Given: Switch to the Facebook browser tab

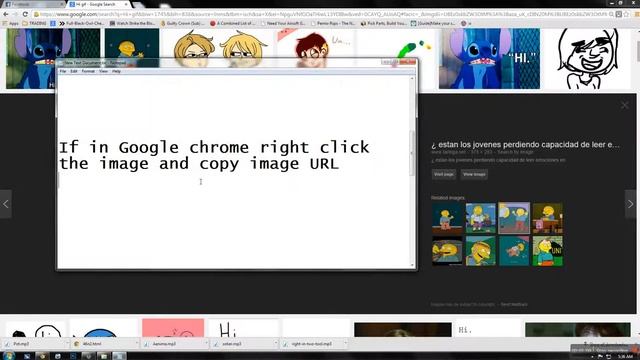Looking at the screenshot, I should click(x=33, y=4).
